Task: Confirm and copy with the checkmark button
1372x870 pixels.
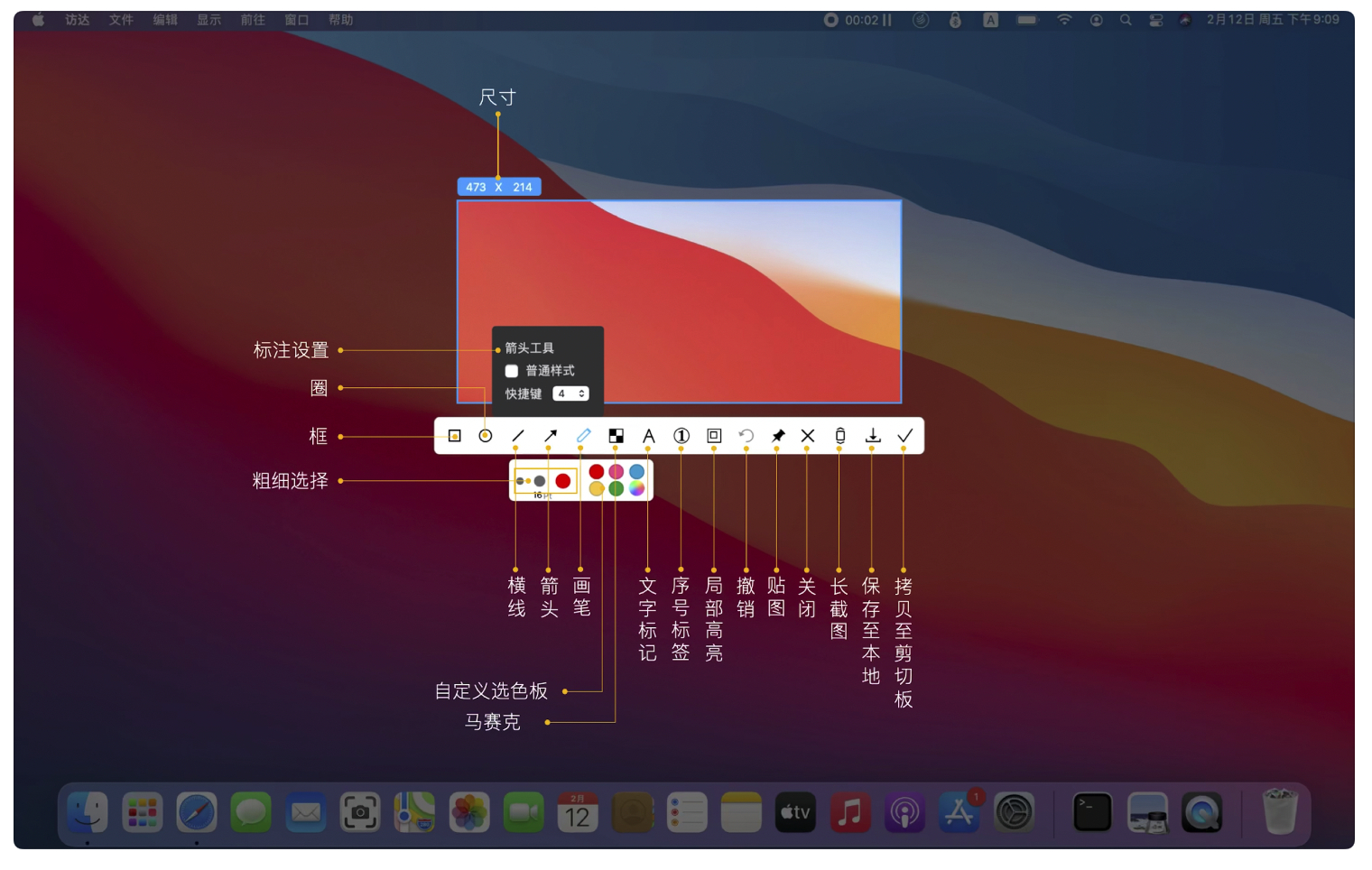Action: (904, 436)
